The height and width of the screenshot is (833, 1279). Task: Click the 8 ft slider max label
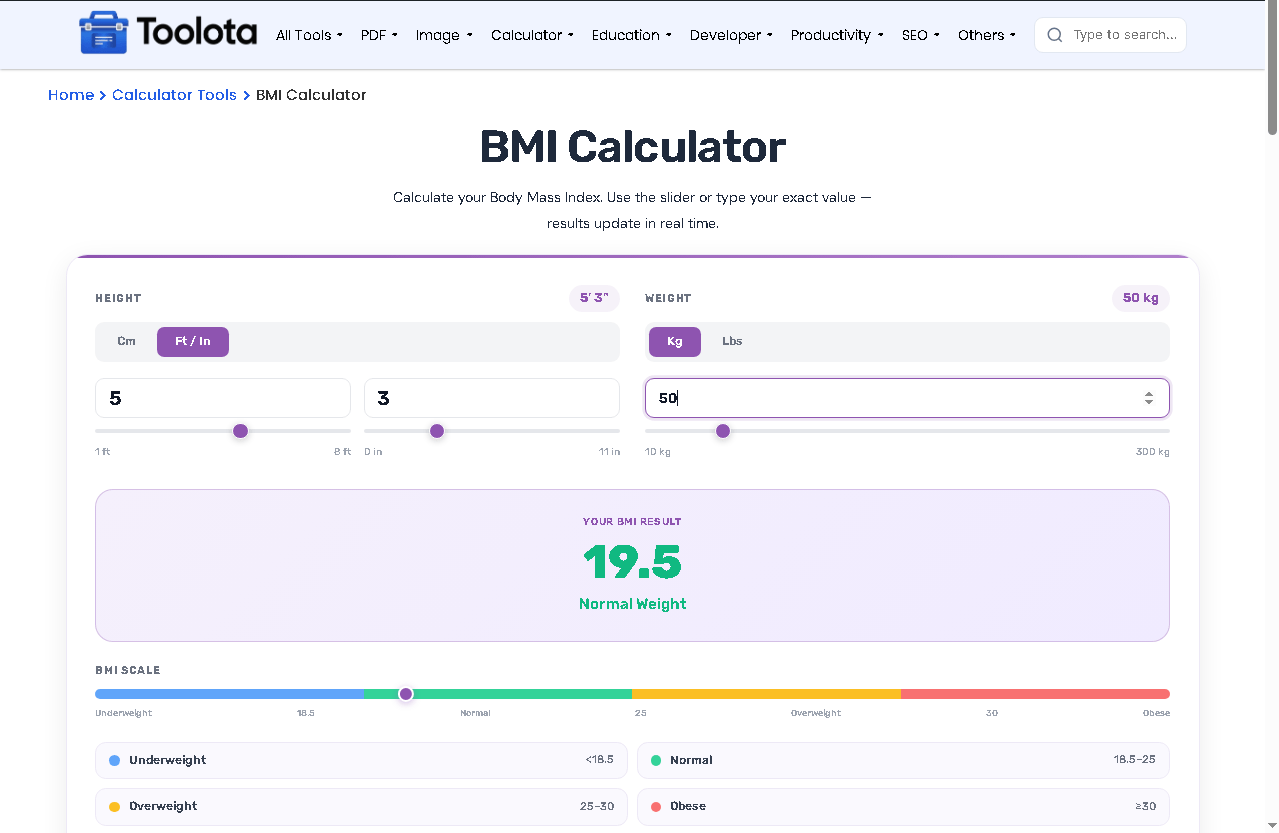coord(342,452)
